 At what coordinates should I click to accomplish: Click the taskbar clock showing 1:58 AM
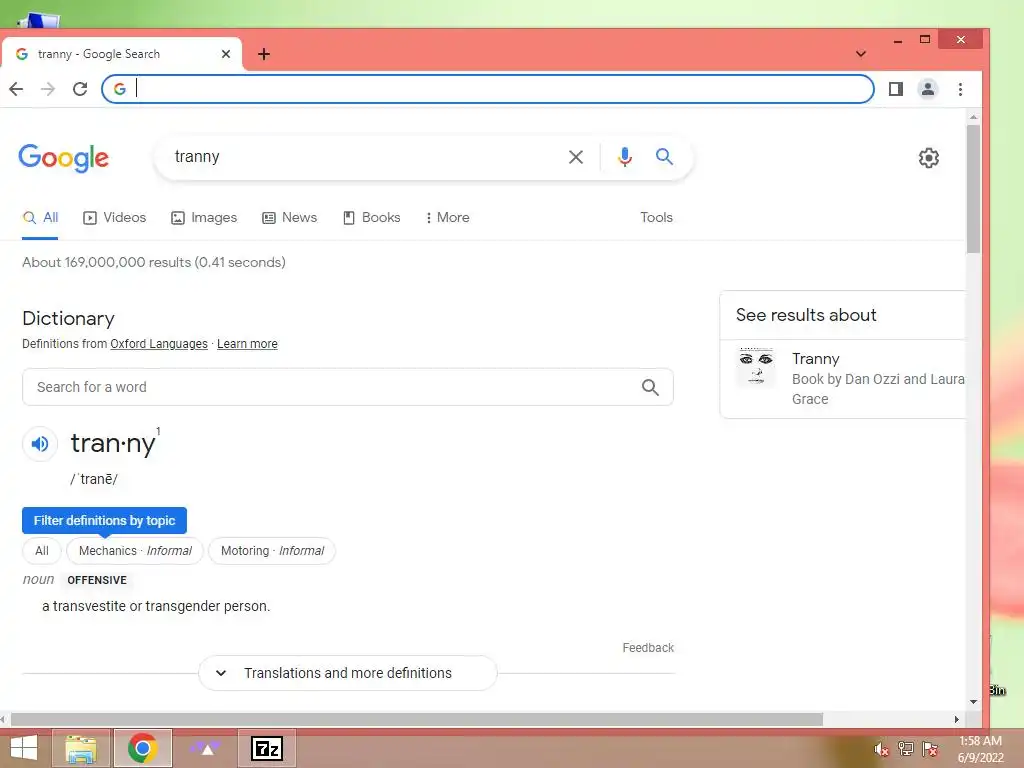pyautogui.click(x=980, y=749)
